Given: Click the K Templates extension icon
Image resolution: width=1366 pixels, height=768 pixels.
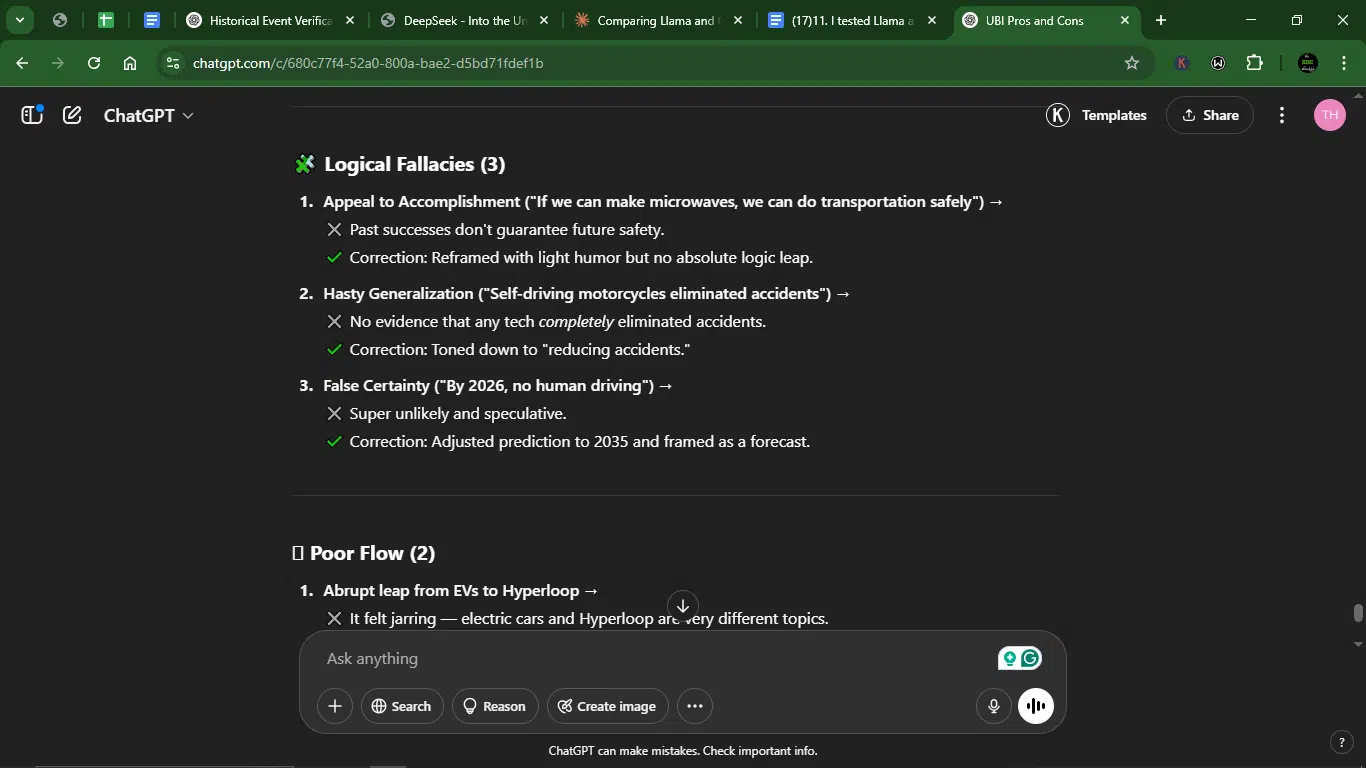Looking at the screenshot, I should coord(1058,115).
